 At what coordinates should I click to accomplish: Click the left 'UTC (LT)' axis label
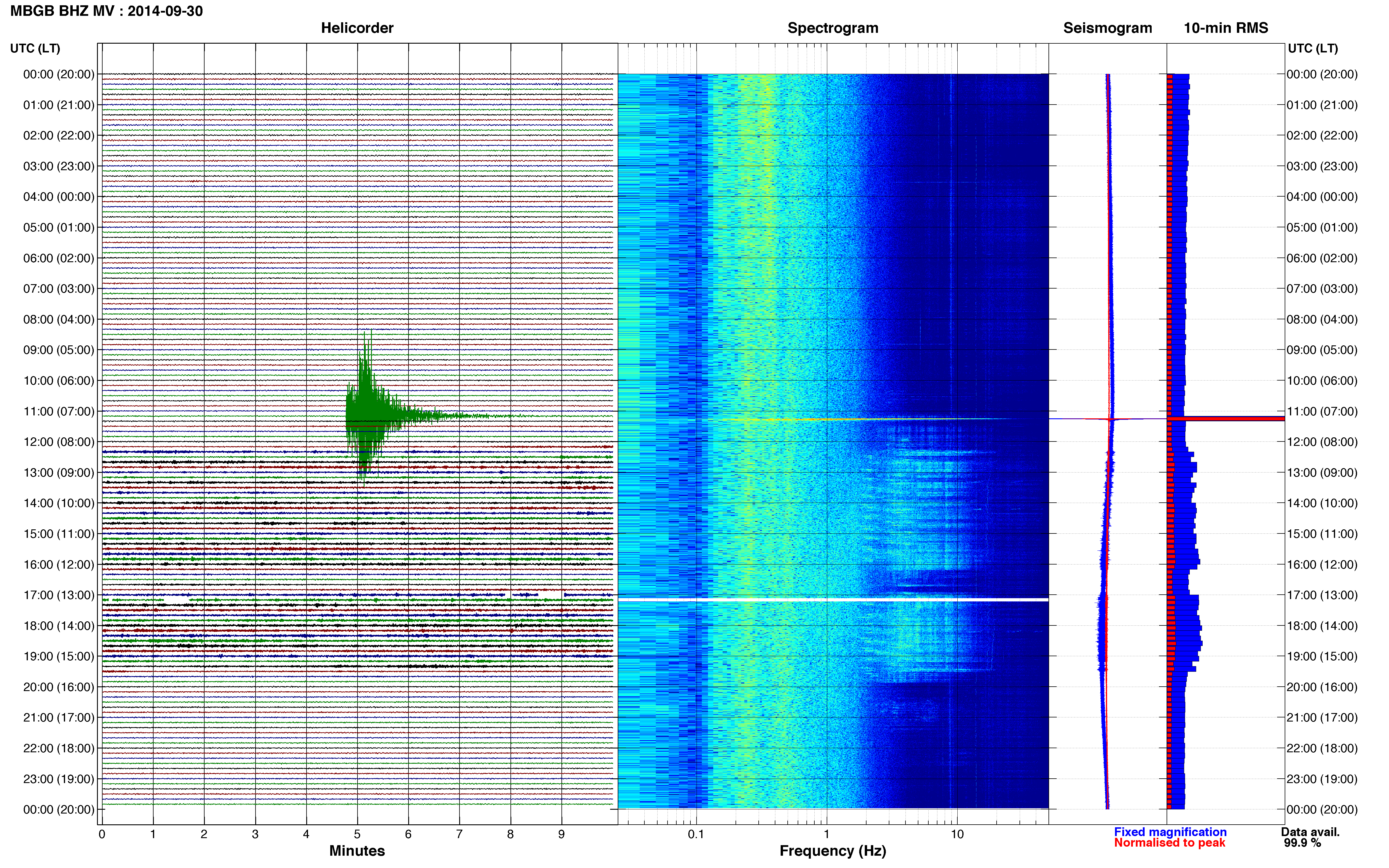35,48
